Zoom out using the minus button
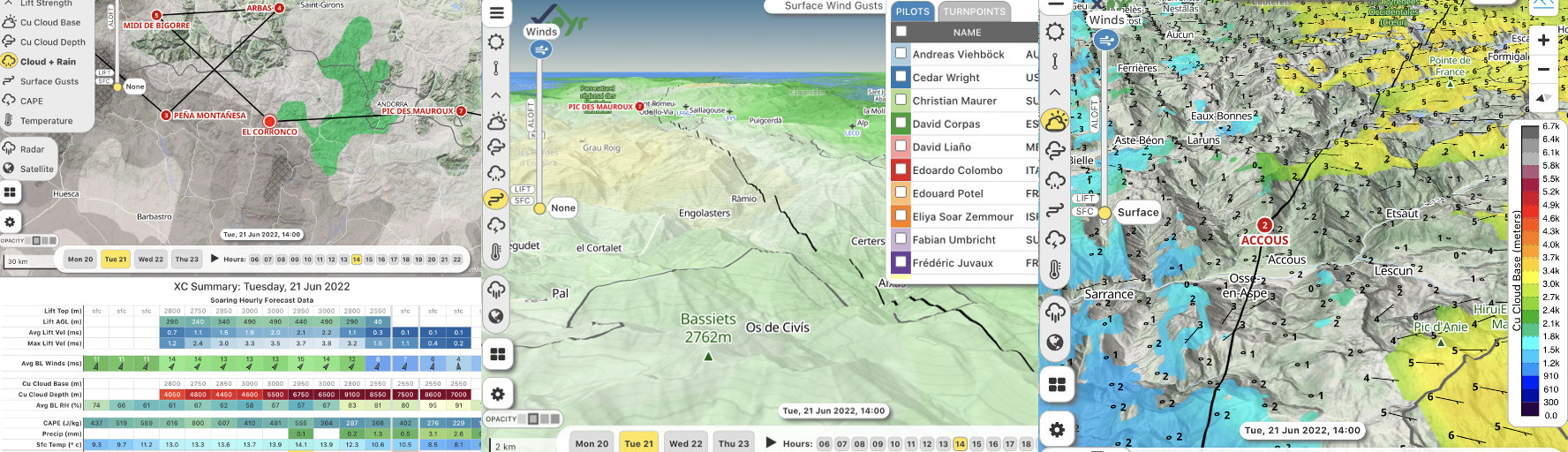This screenshot has width=1568, height=452. (1543, 69)
